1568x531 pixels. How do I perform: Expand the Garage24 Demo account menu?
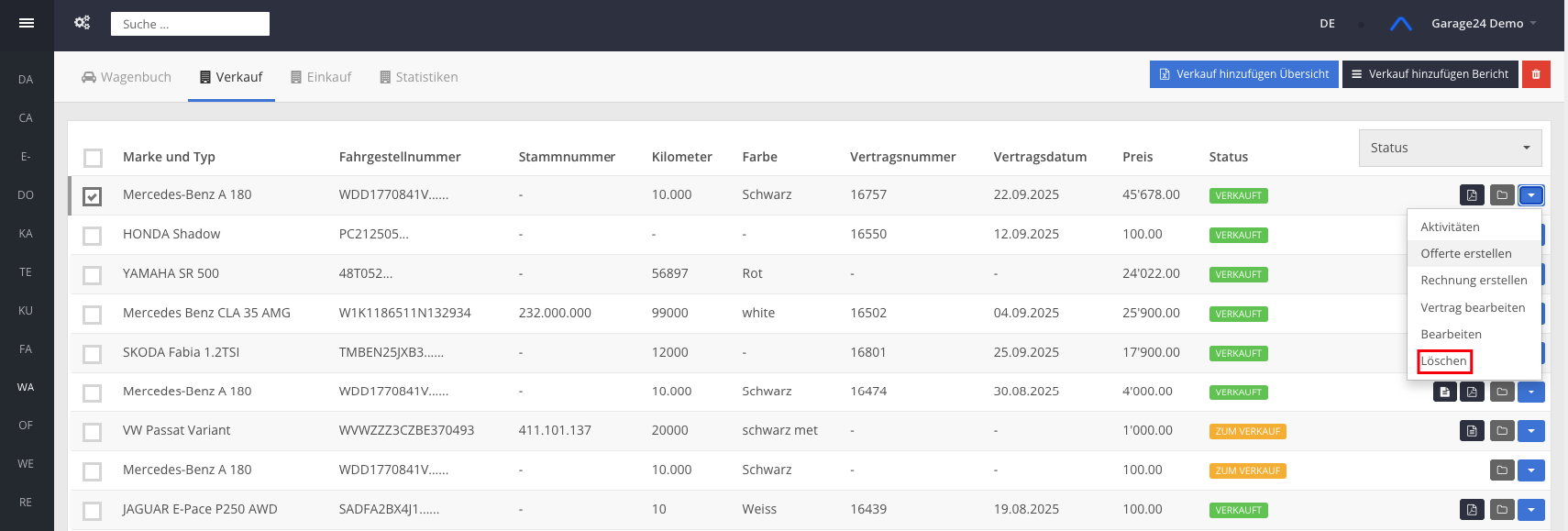pos(1483,24)
